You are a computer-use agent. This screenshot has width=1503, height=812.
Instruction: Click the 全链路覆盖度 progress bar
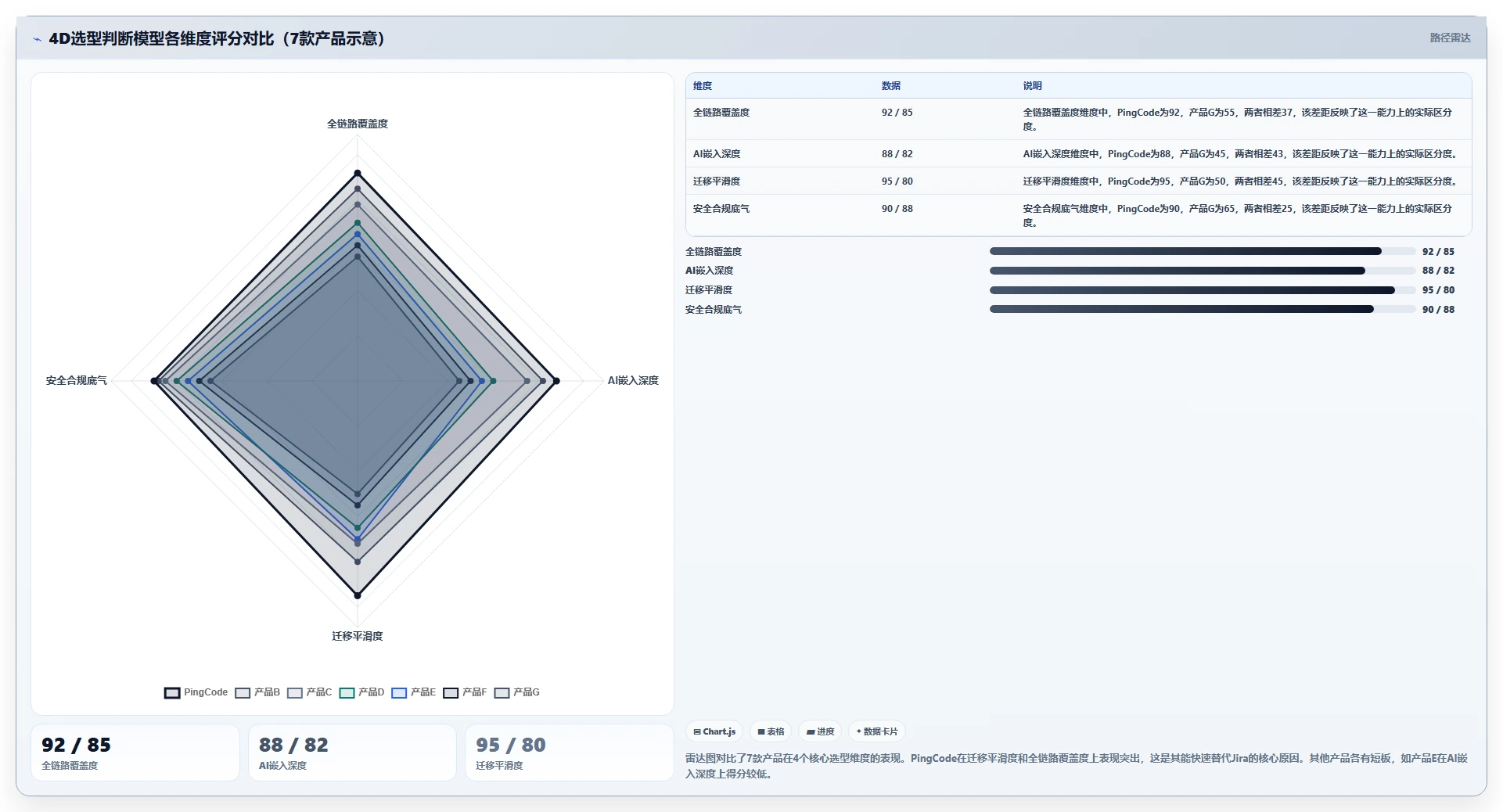[x=1203, y=251]
